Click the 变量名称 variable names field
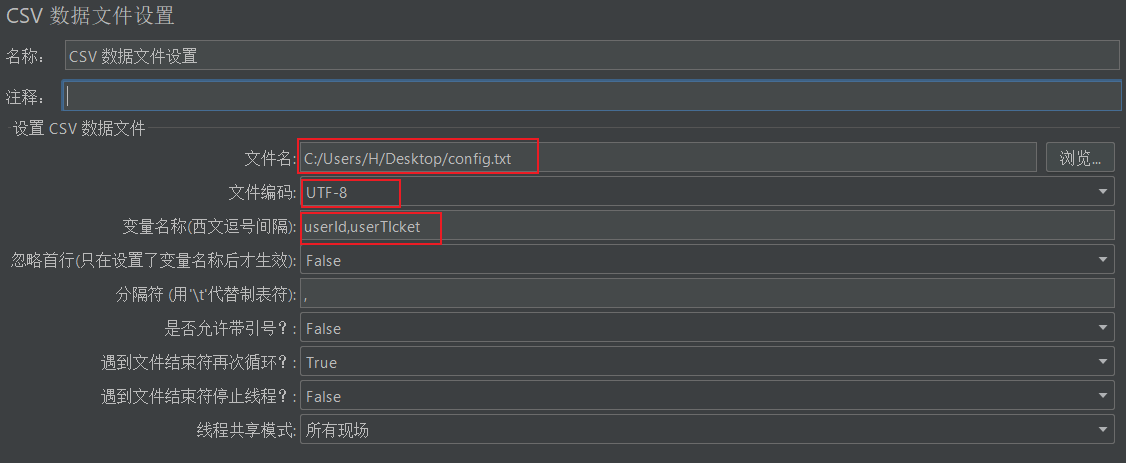 pyautogui.click(x=706, y=227)
